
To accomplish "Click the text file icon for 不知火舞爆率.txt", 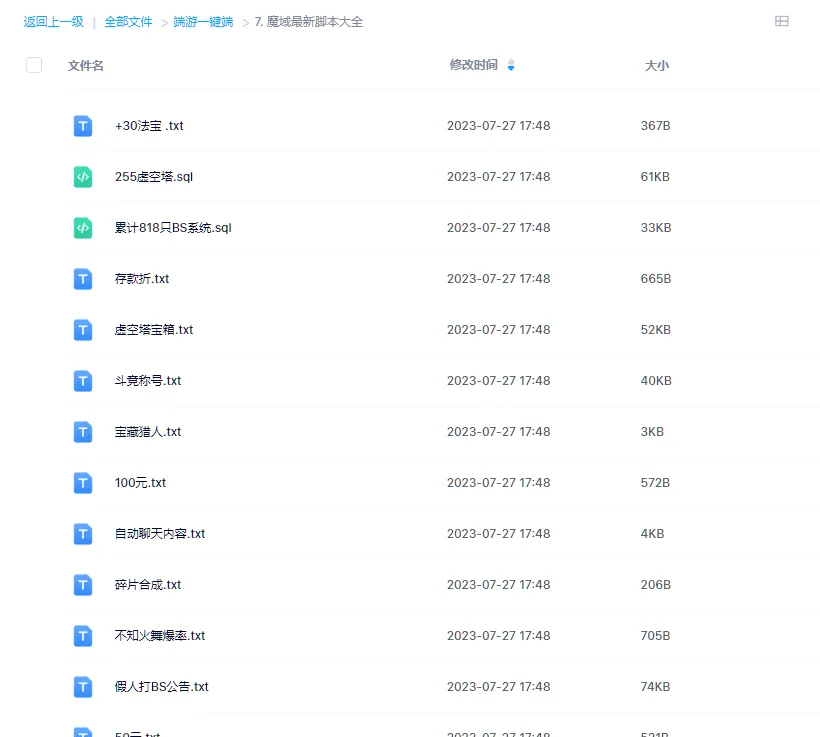I will point(83,636).
